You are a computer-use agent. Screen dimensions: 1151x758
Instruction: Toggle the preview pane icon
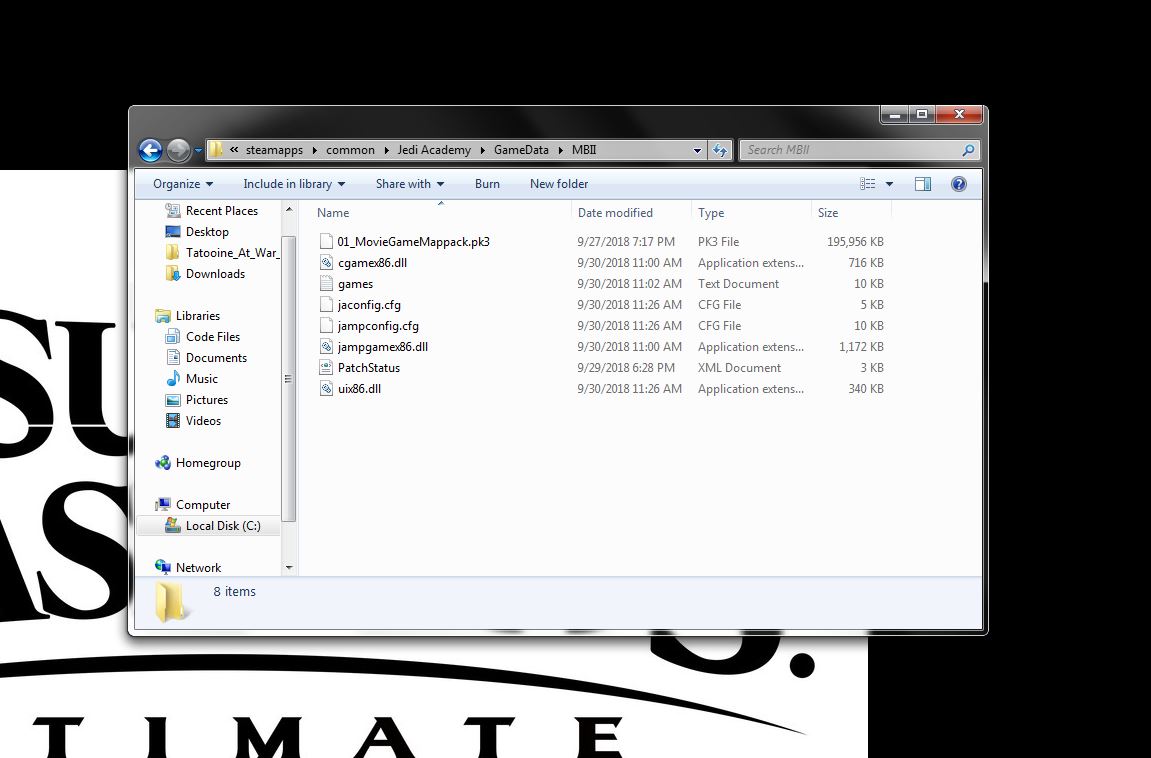click(x=923, y=184)
